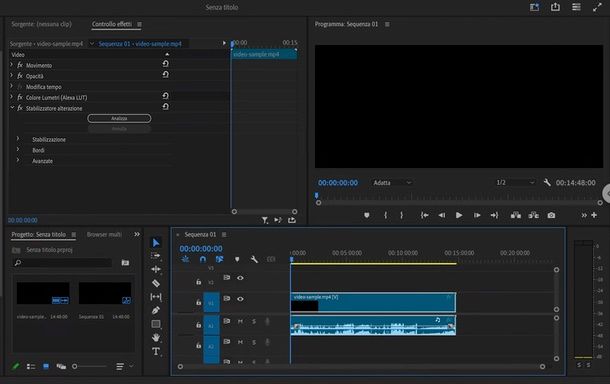610x384 pixels.
Task: Step back one frame in Program monitor
Action: (x=442, y=215)
